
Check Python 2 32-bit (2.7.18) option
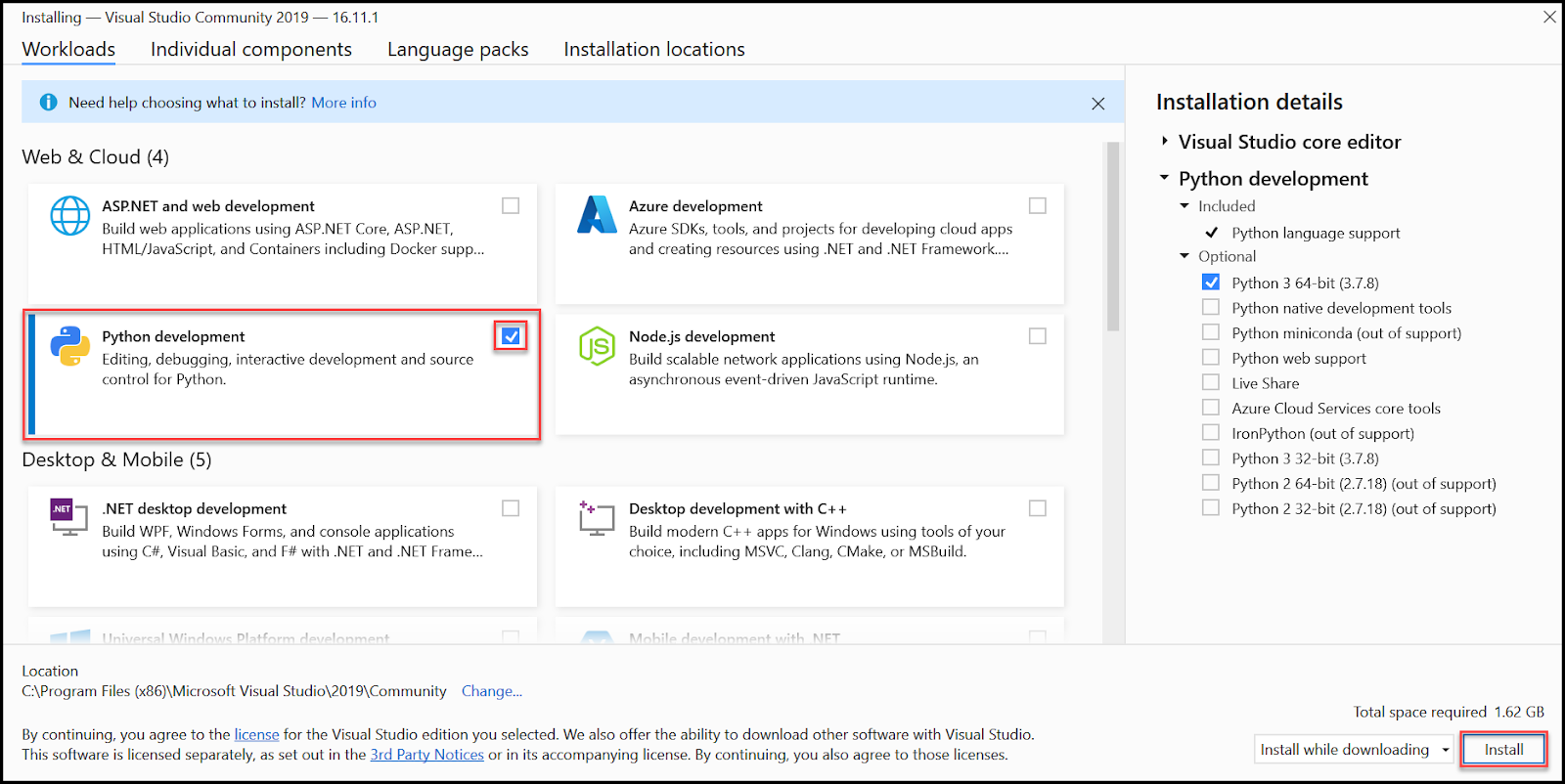point(1211,508)
